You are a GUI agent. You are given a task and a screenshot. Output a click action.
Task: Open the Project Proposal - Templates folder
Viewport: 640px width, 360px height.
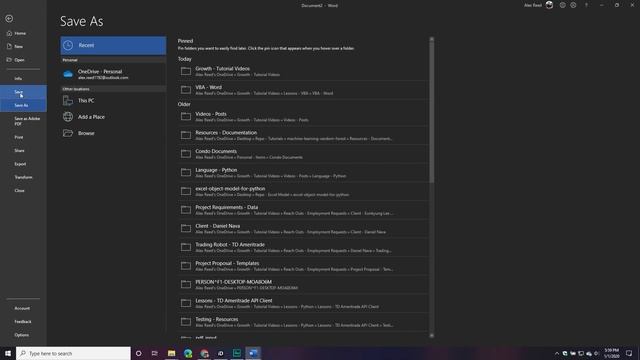(303, 266)
